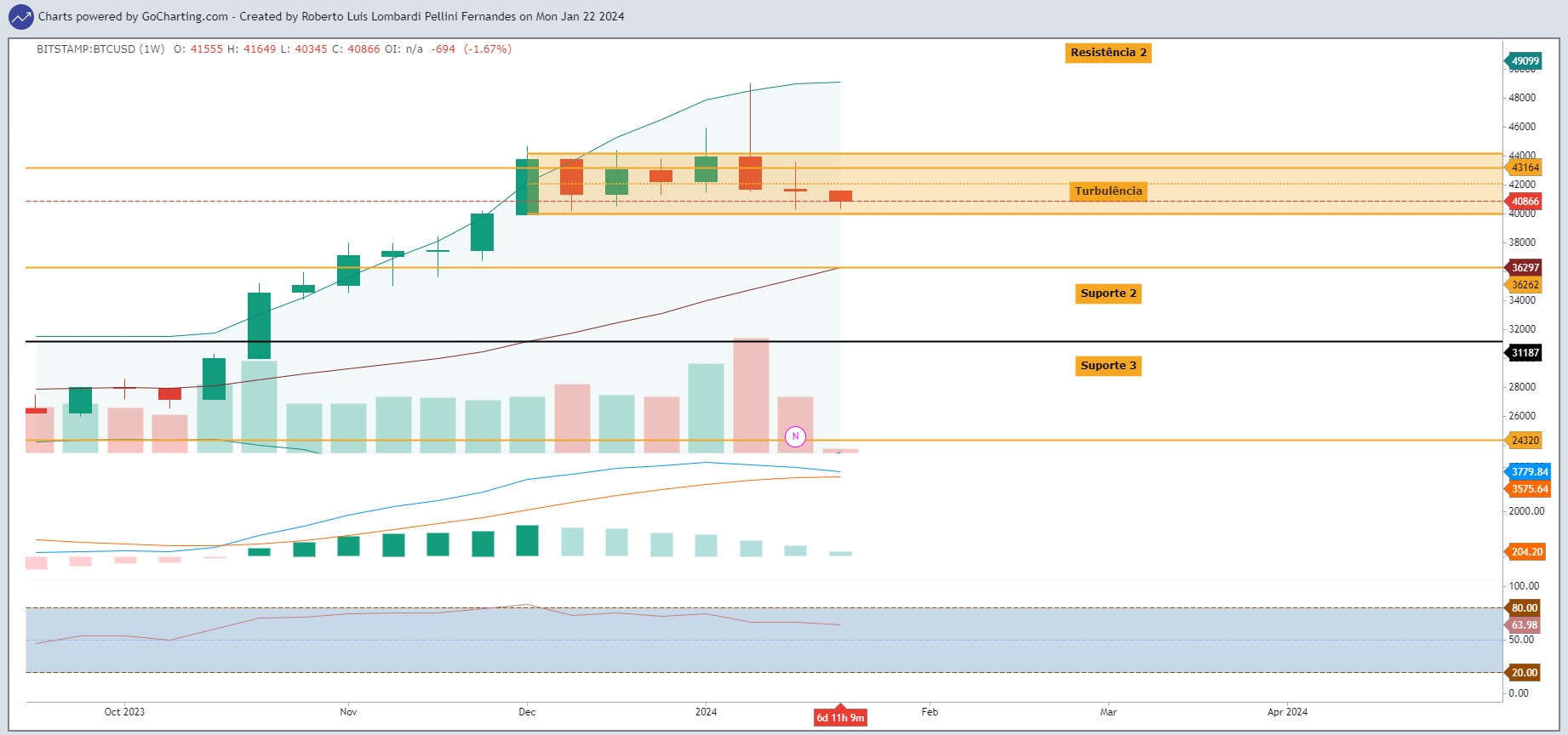This screenshot has width=1568, height=735.
Task: Select the Turbulência zone label
Action: point(1108,191)
